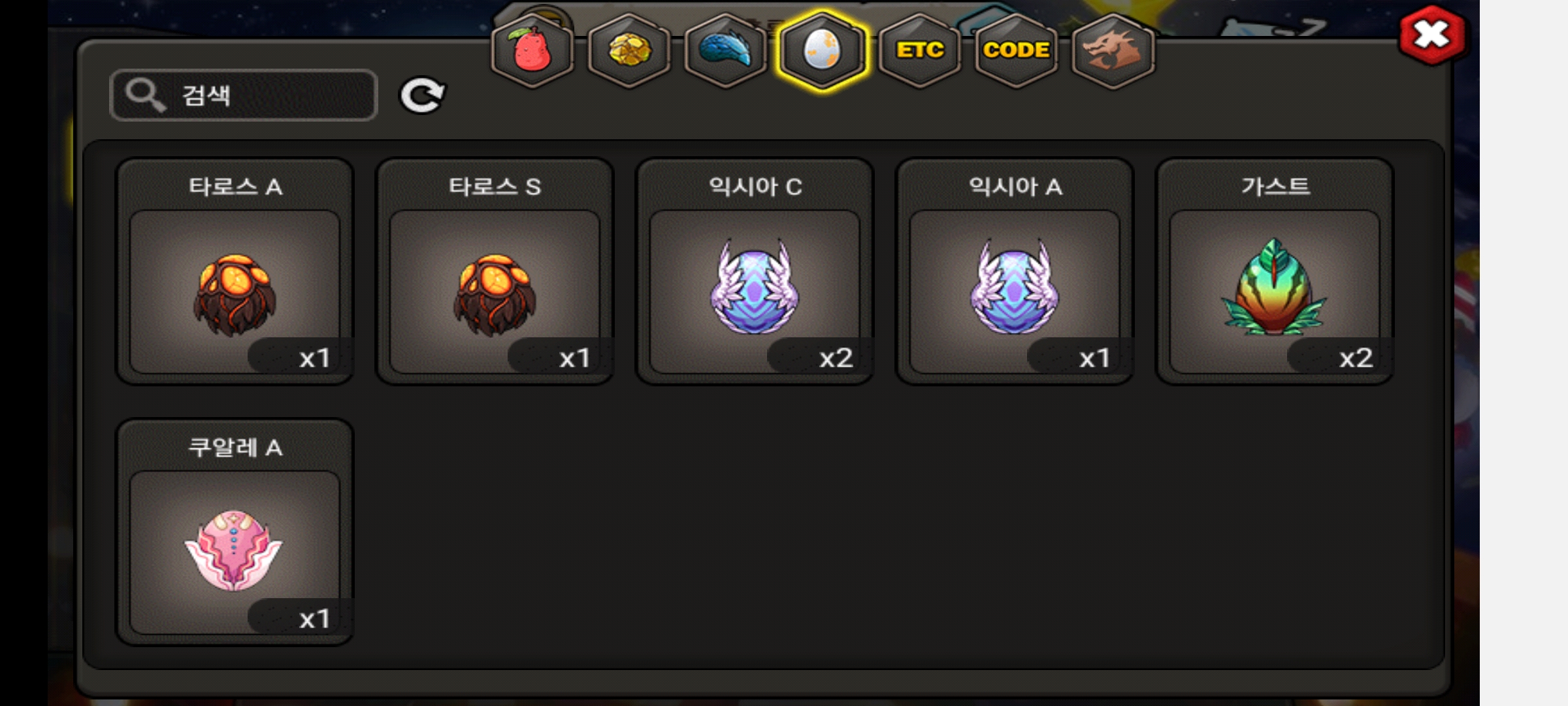Viewport: 1568px width, 706px height.
Task: Pick the 가스트 leafy green egg
Action: [1275, 272]
